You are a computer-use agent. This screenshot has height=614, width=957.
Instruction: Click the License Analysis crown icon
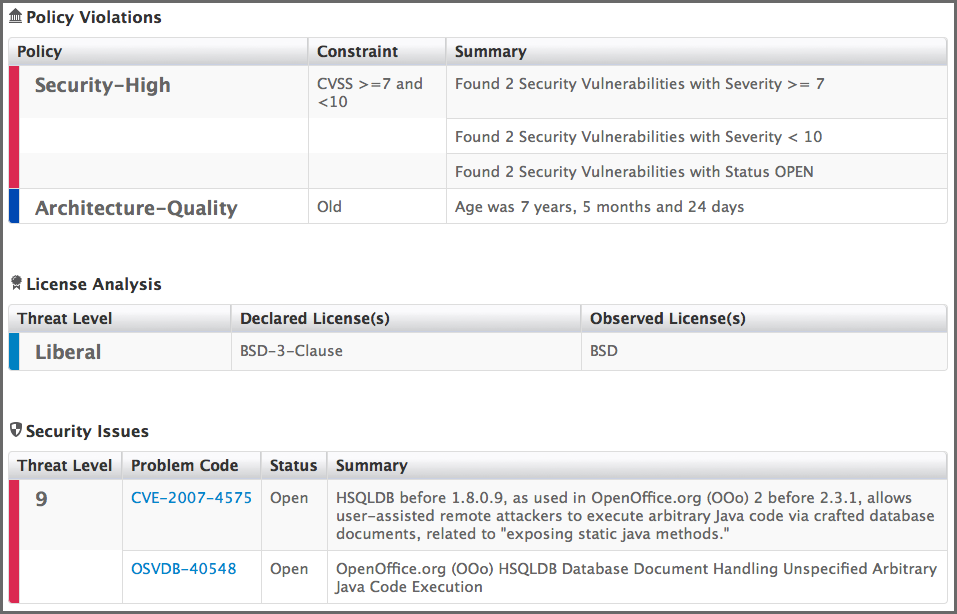[15, 283]
